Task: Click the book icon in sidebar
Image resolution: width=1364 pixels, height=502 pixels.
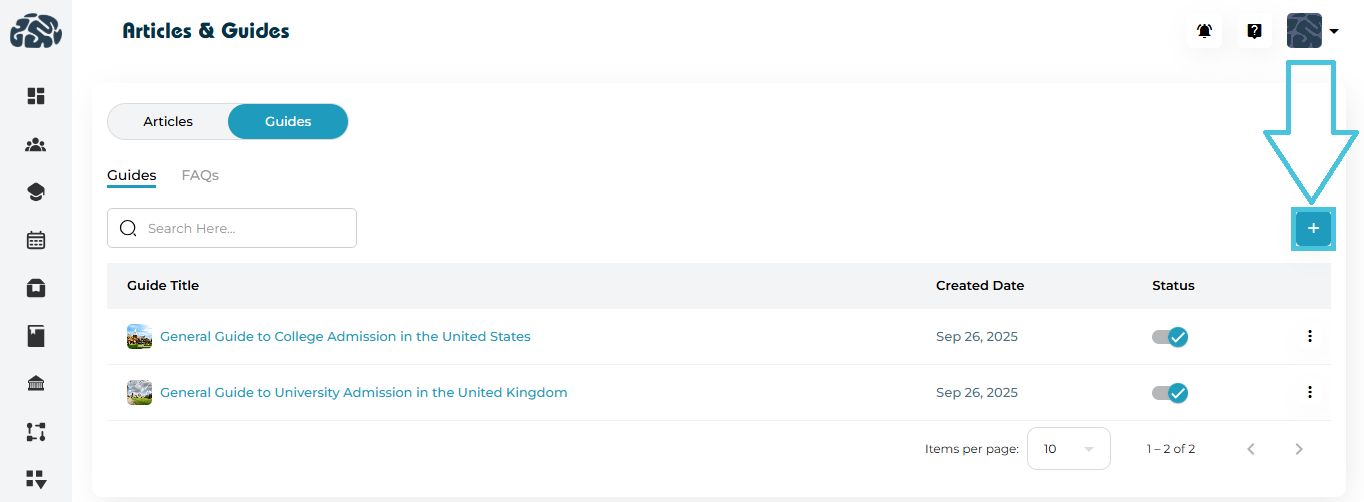Action: click(36, 336)
